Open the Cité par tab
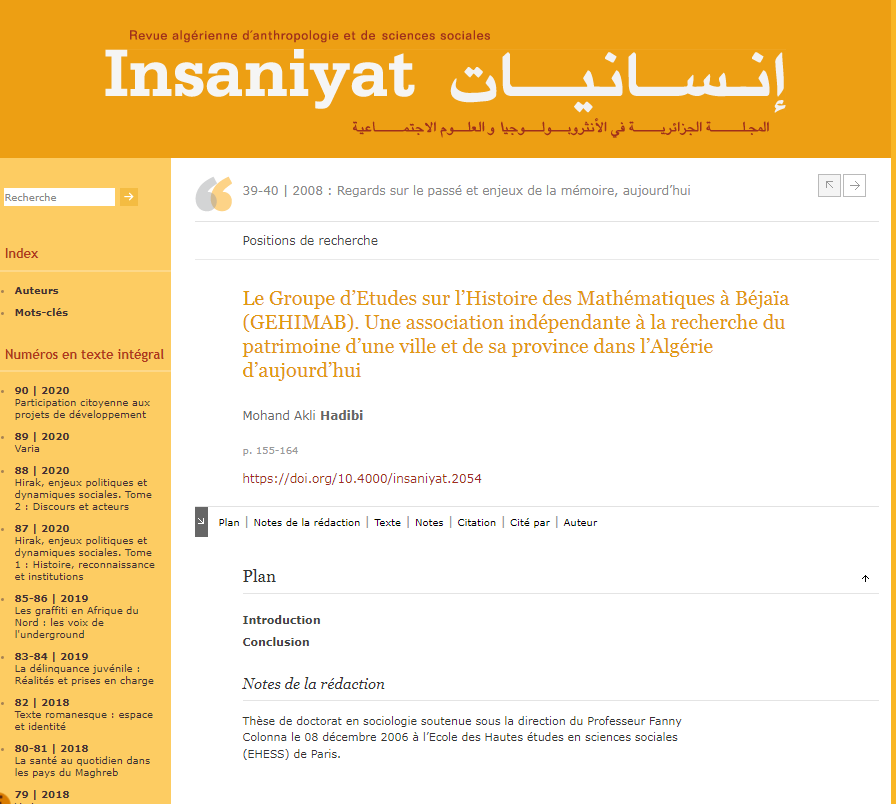Image resolution: width=896 pixels, height=804 pixels. pos(530,522)
